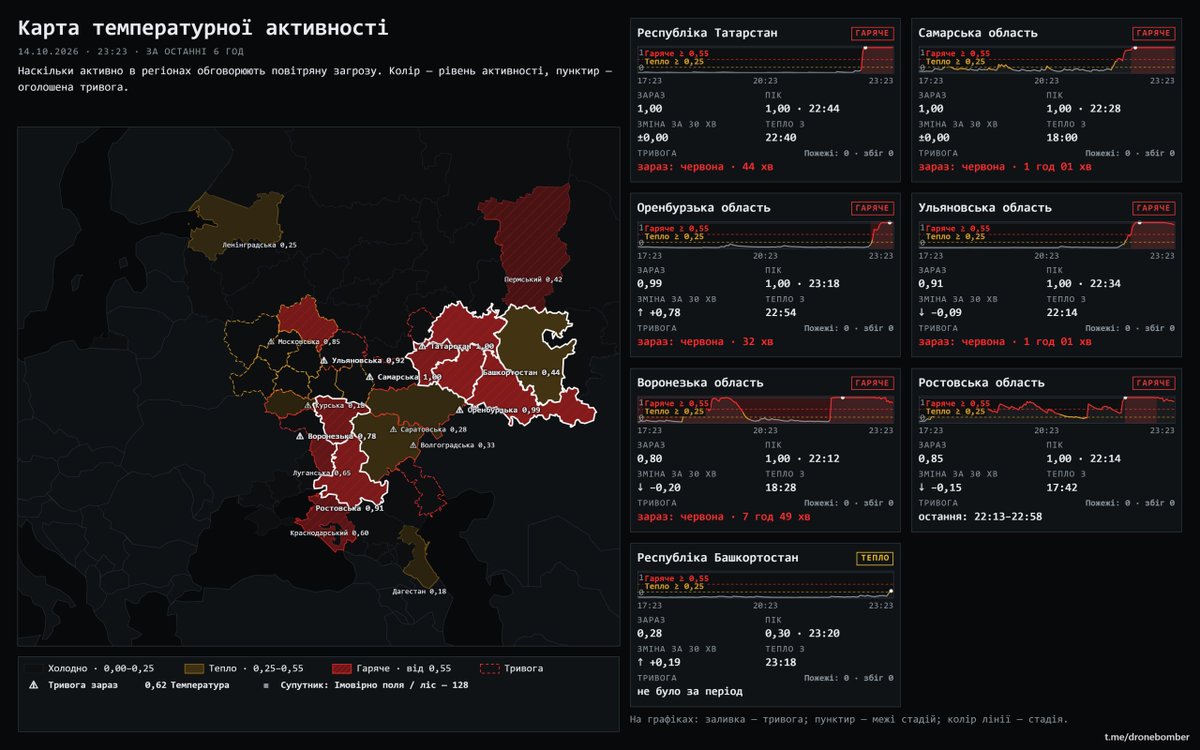Click the '↓ −0,20' change value
The image size is (1200, 750).
658,488
